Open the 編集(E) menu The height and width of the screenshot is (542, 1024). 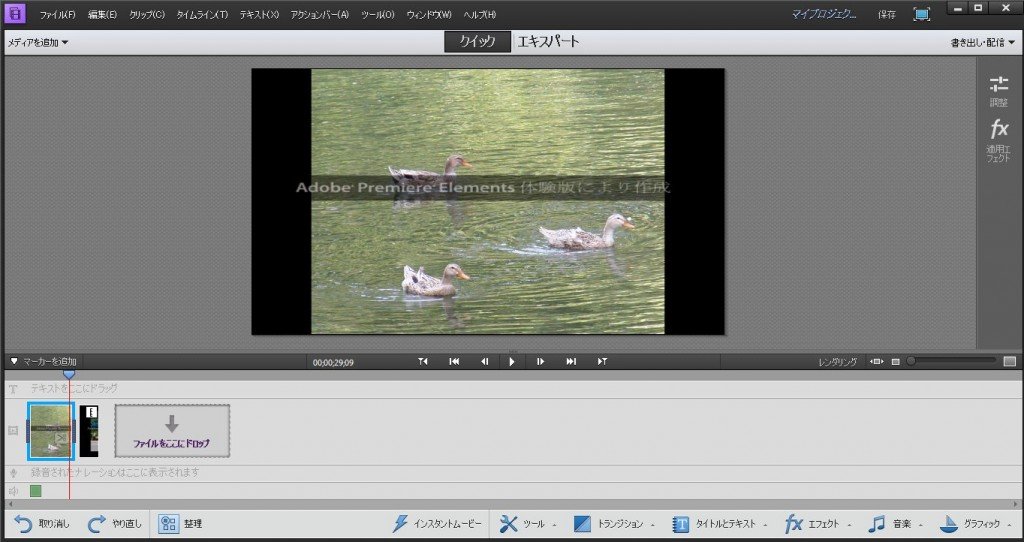pos(103,14)
